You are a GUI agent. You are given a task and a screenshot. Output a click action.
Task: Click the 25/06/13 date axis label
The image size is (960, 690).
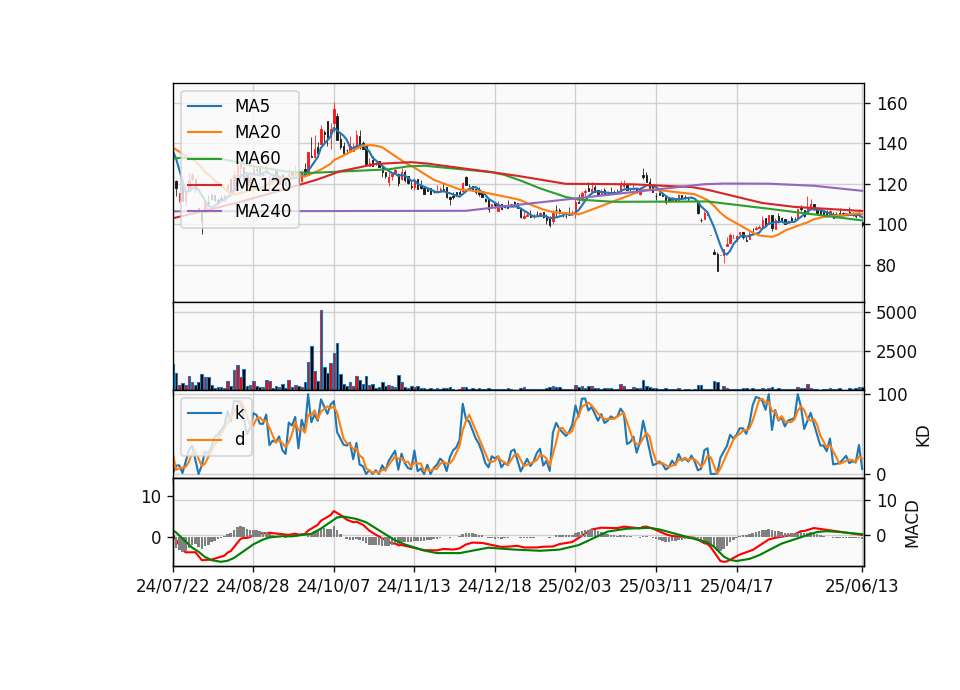(x=861, y=586)
